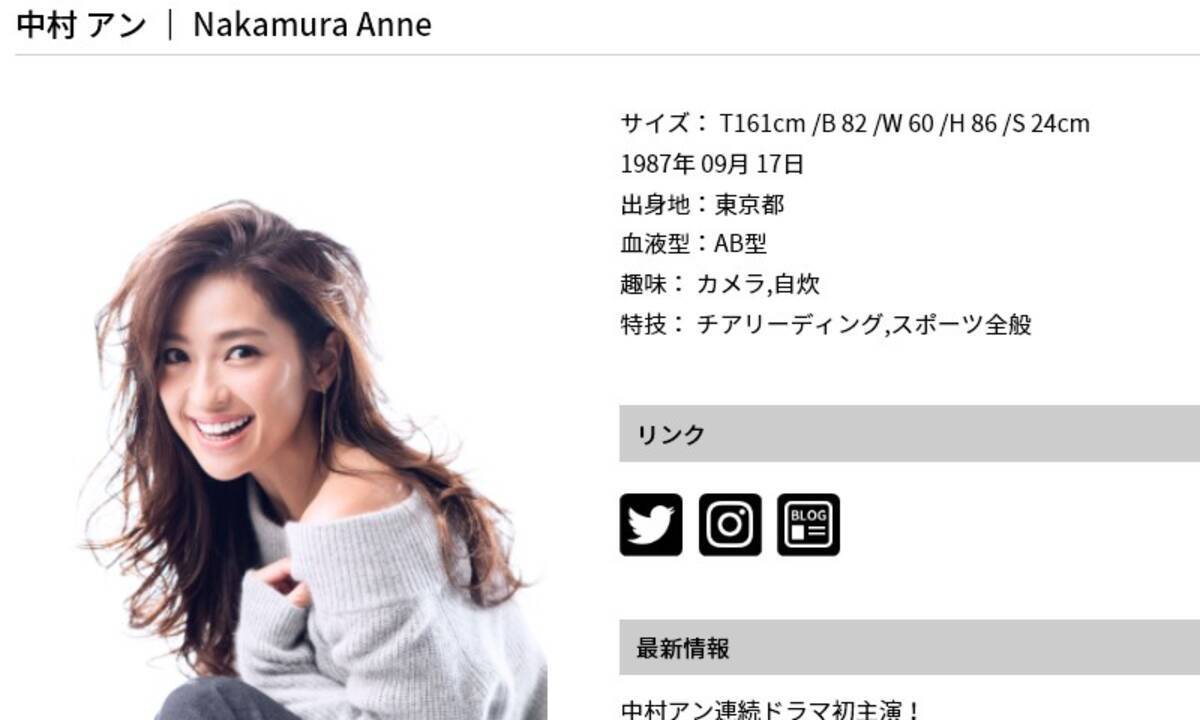Click the 最新情報 section header
This screenshot has height=720, width=1200.
point(909,647)
